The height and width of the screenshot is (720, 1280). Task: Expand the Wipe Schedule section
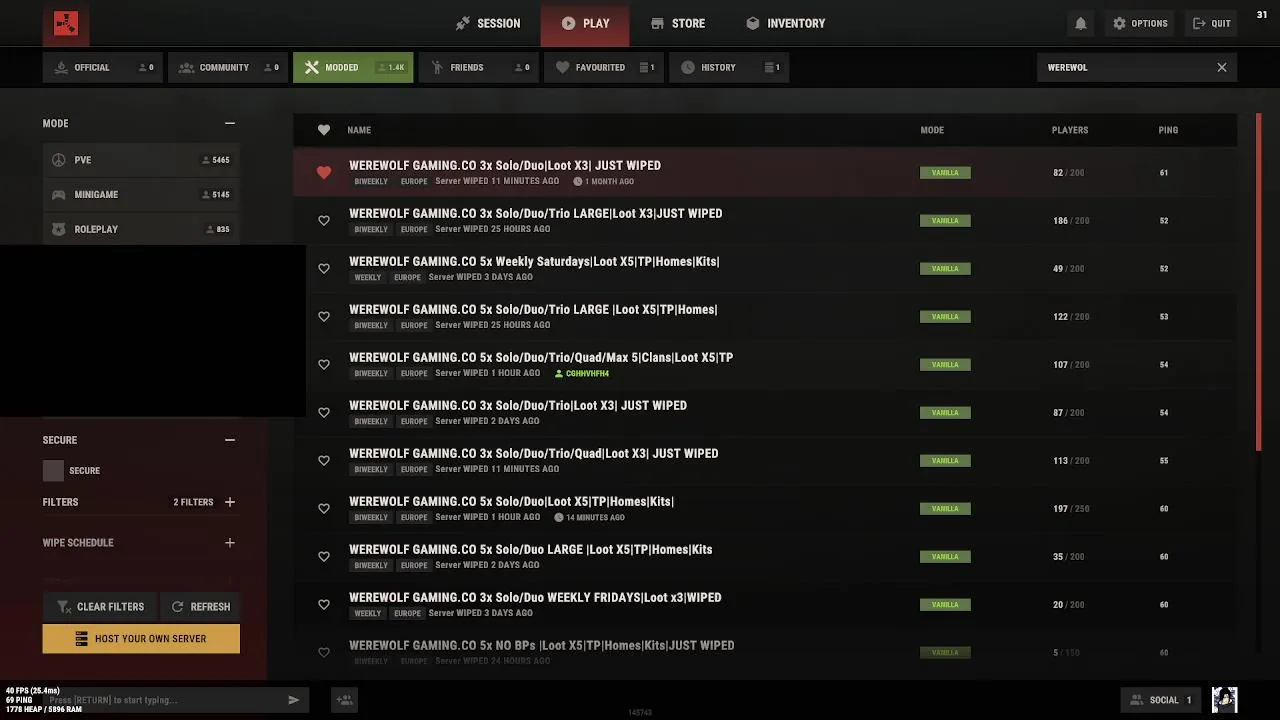[230, 543]
